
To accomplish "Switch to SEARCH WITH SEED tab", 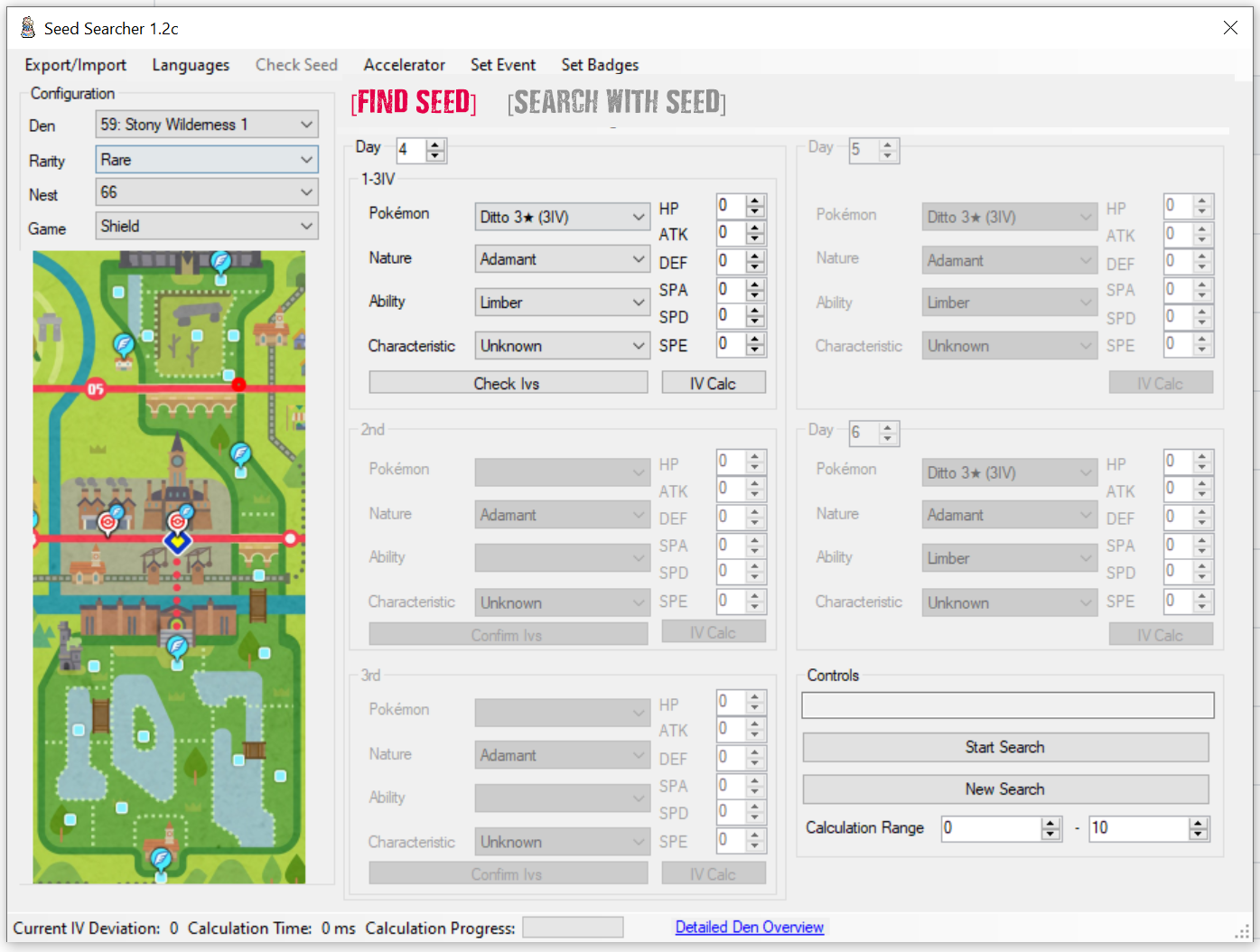I will pos(617,102).
